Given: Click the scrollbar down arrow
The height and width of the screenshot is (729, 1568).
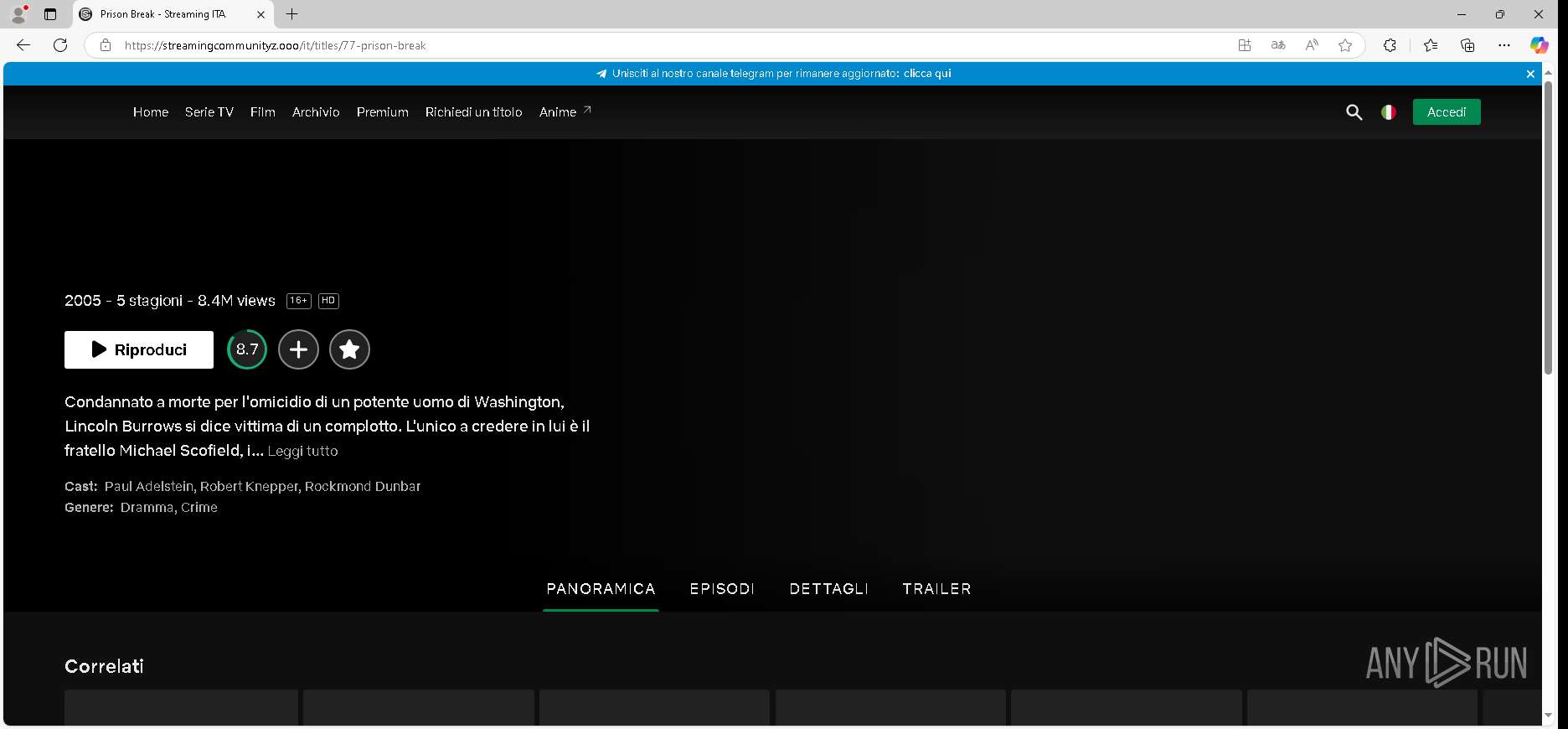Looking at the screenshot, I should pos(1549,716).
